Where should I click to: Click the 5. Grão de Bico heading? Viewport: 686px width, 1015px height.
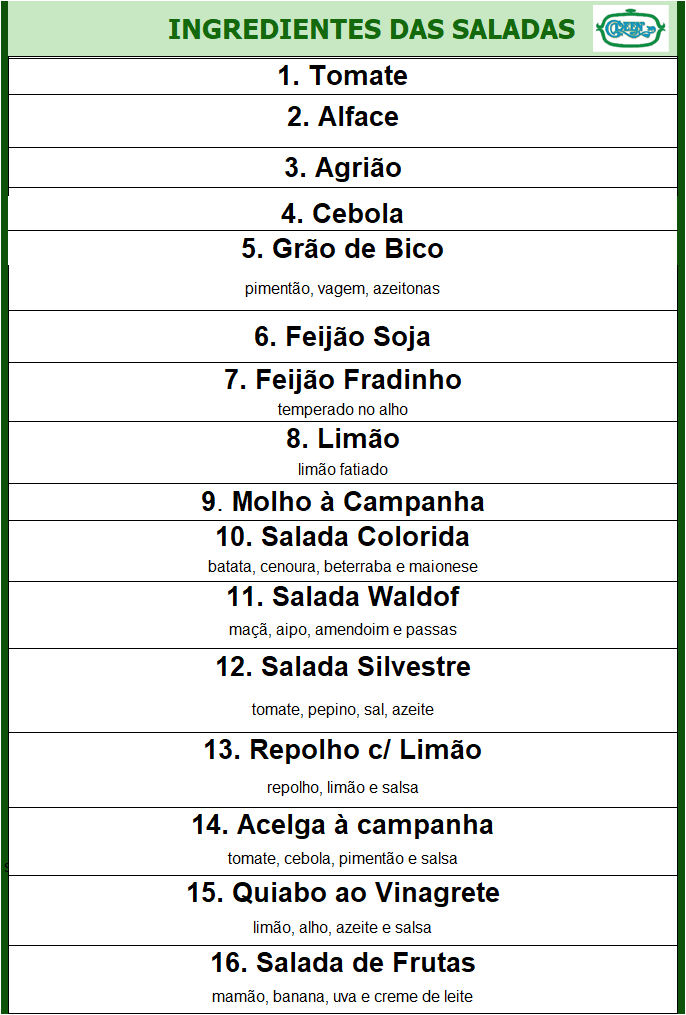point(342,249)
